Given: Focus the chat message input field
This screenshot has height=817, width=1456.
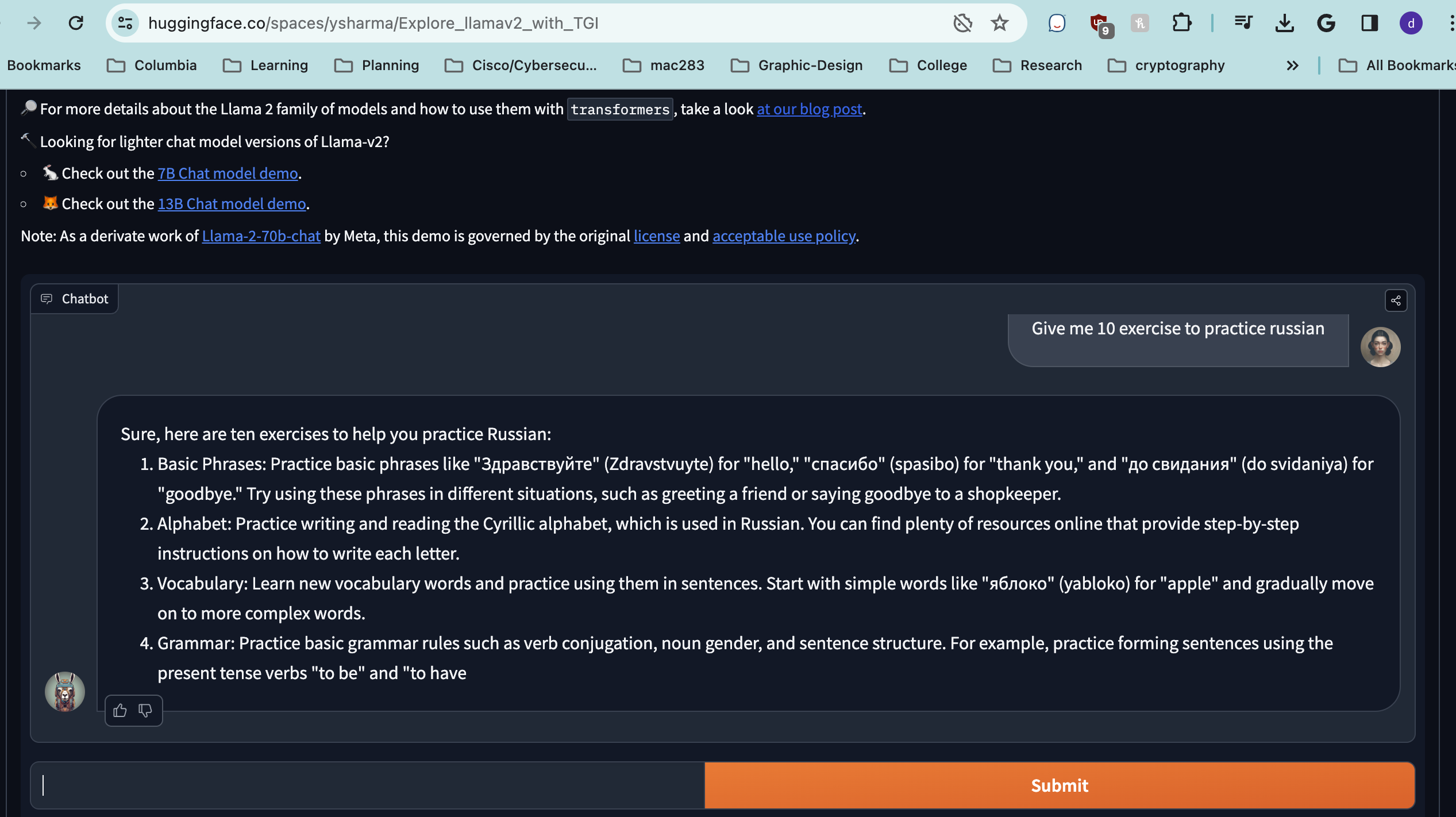Looking at the screenshot, I should click(368, 785).
